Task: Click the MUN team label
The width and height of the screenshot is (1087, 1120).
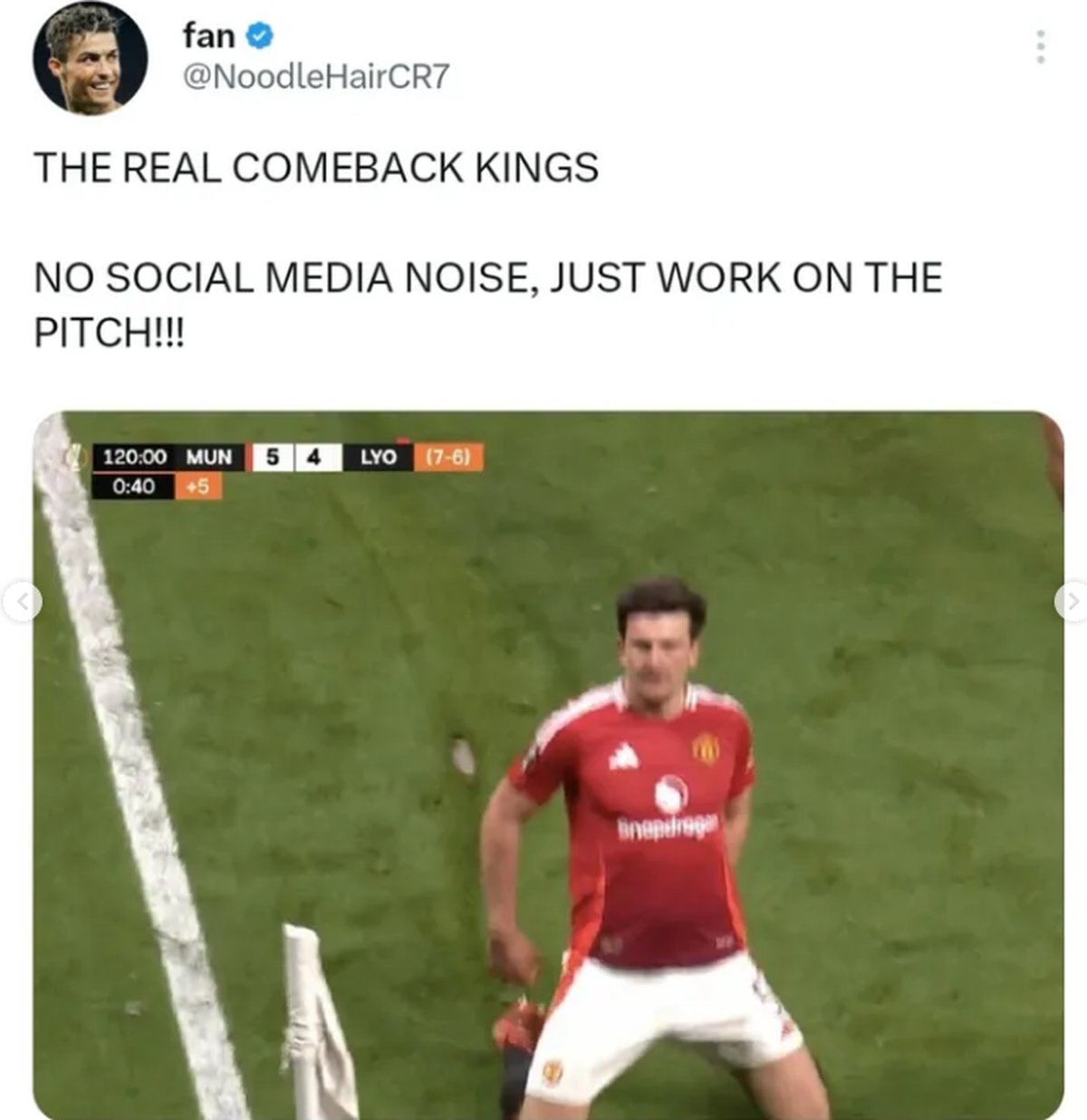Action: pyautogui.click(x=208, y=458)
